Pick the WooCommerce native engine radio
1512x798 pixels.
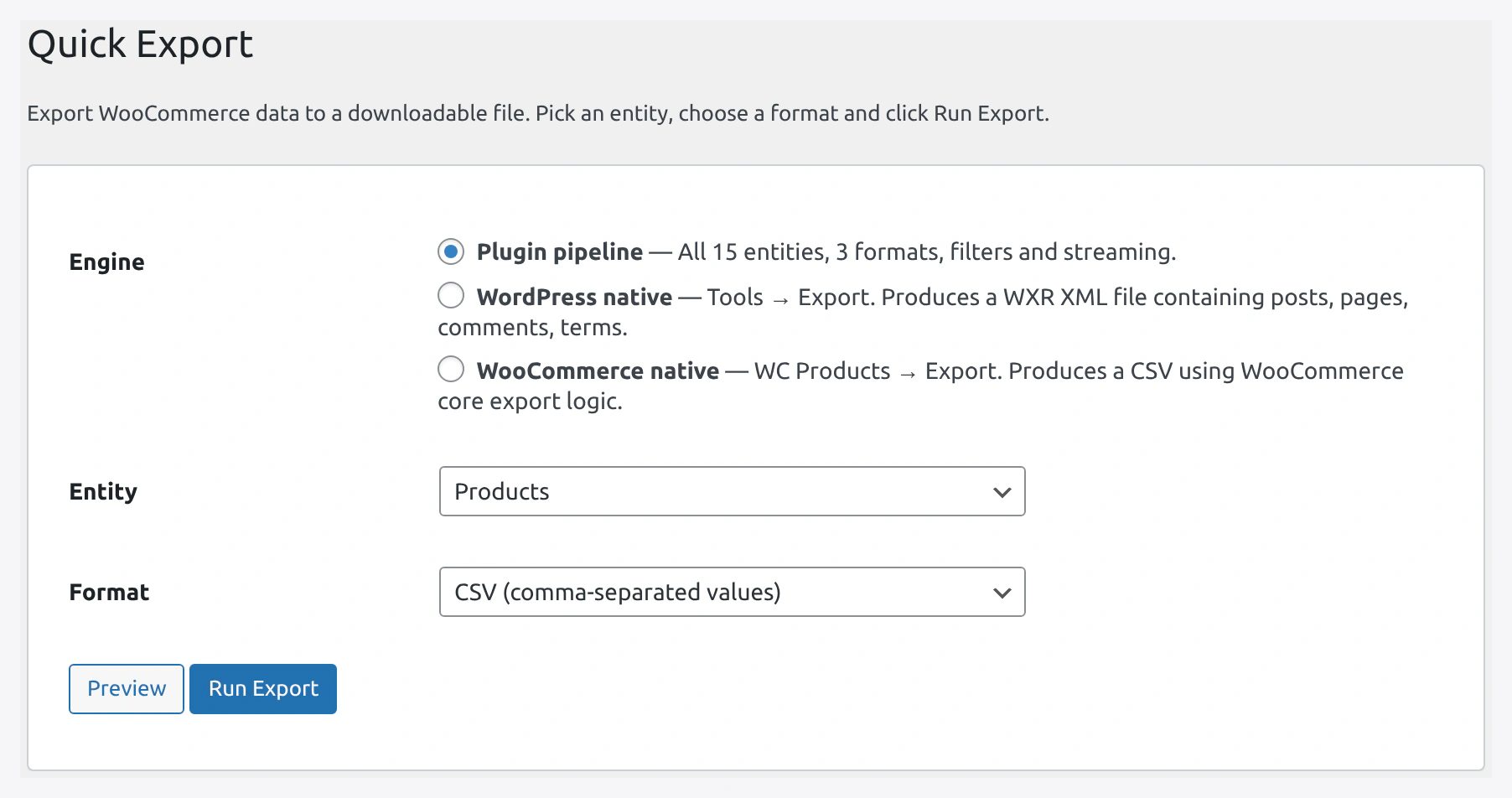coord(451,369)
